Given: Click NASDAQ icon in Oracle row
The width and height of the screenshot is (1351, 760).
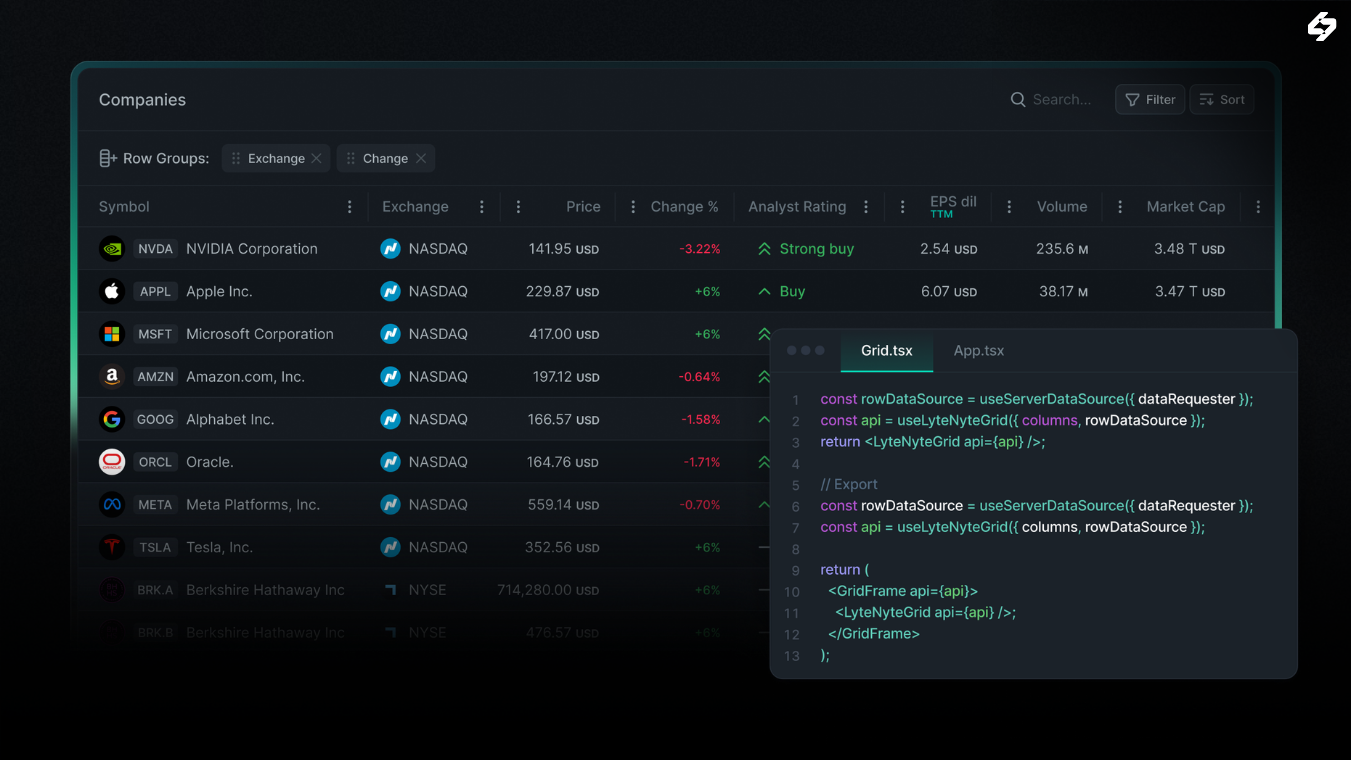Looking at the screenshot, I should pyautogui.click(x=390, y=462).
